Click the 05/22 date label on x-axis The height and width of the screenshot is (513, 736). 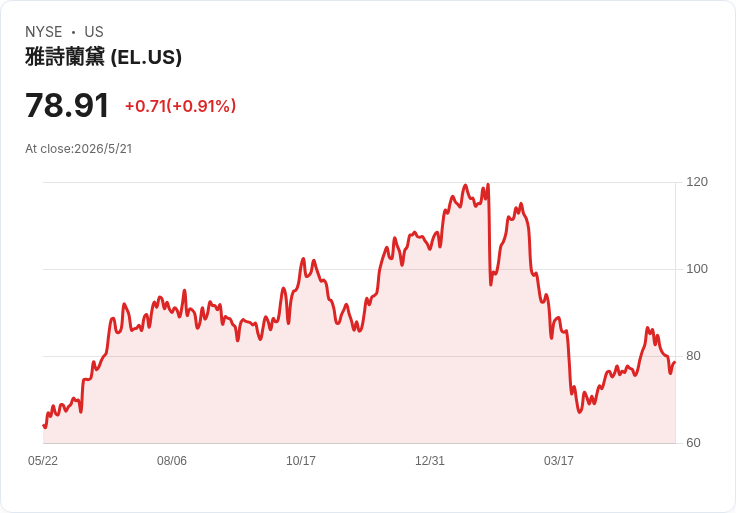pyautogui.click(x=43, y=460)
